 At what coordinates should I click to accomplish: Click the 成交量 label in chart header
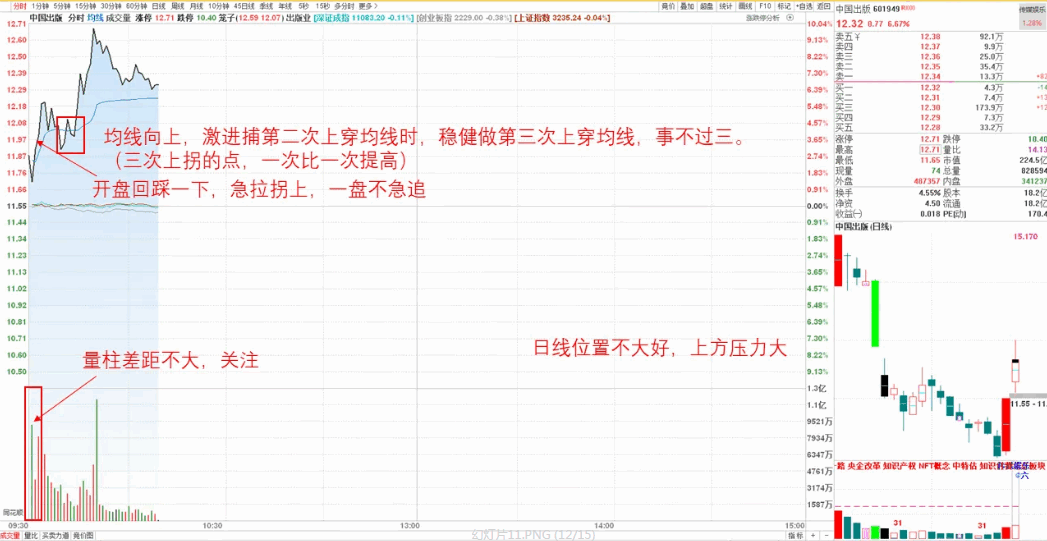[x=118, y=18]
